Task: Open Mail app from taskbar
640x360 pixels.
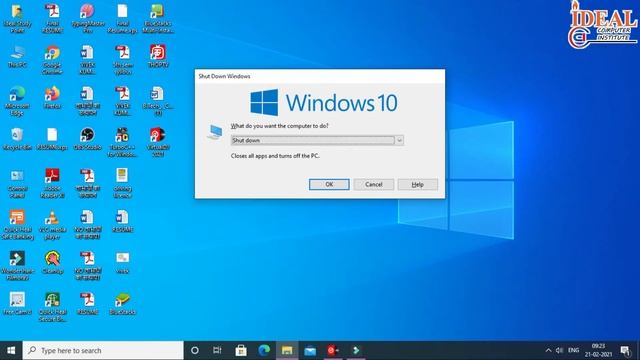Action: [310, 351]
